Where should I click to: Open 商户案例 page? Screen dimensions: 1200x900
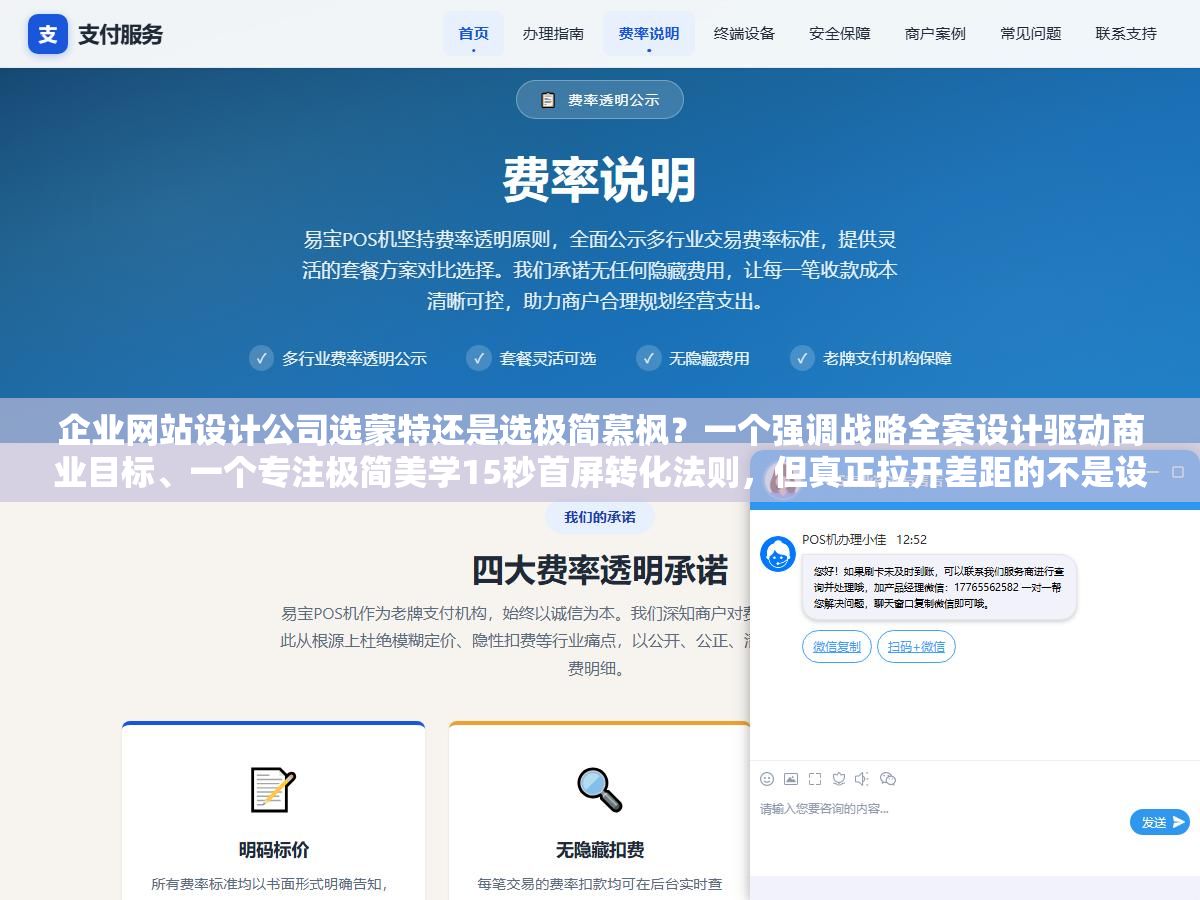click(935, 33)
